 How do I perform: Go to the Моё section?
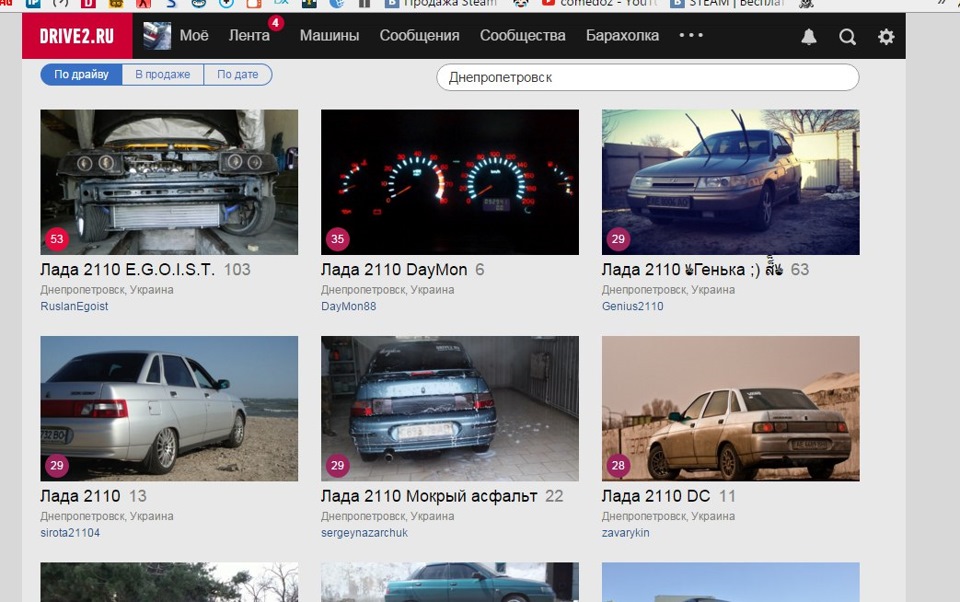pos(194,36)
